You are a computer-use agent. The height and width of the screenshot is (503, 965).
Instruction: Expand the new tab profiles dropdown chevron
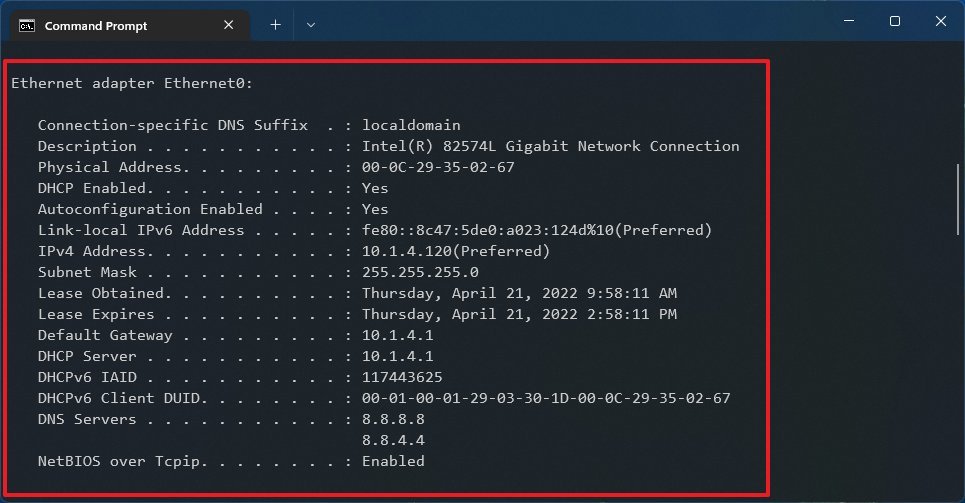coord(311,25)
